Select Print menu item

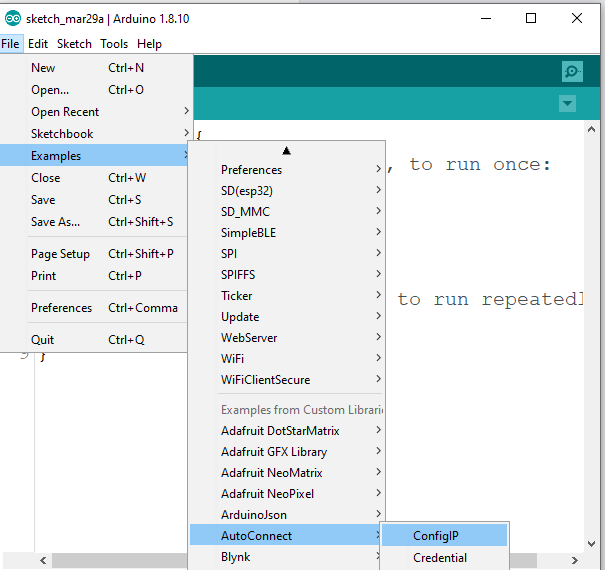[x=95, y=276]
